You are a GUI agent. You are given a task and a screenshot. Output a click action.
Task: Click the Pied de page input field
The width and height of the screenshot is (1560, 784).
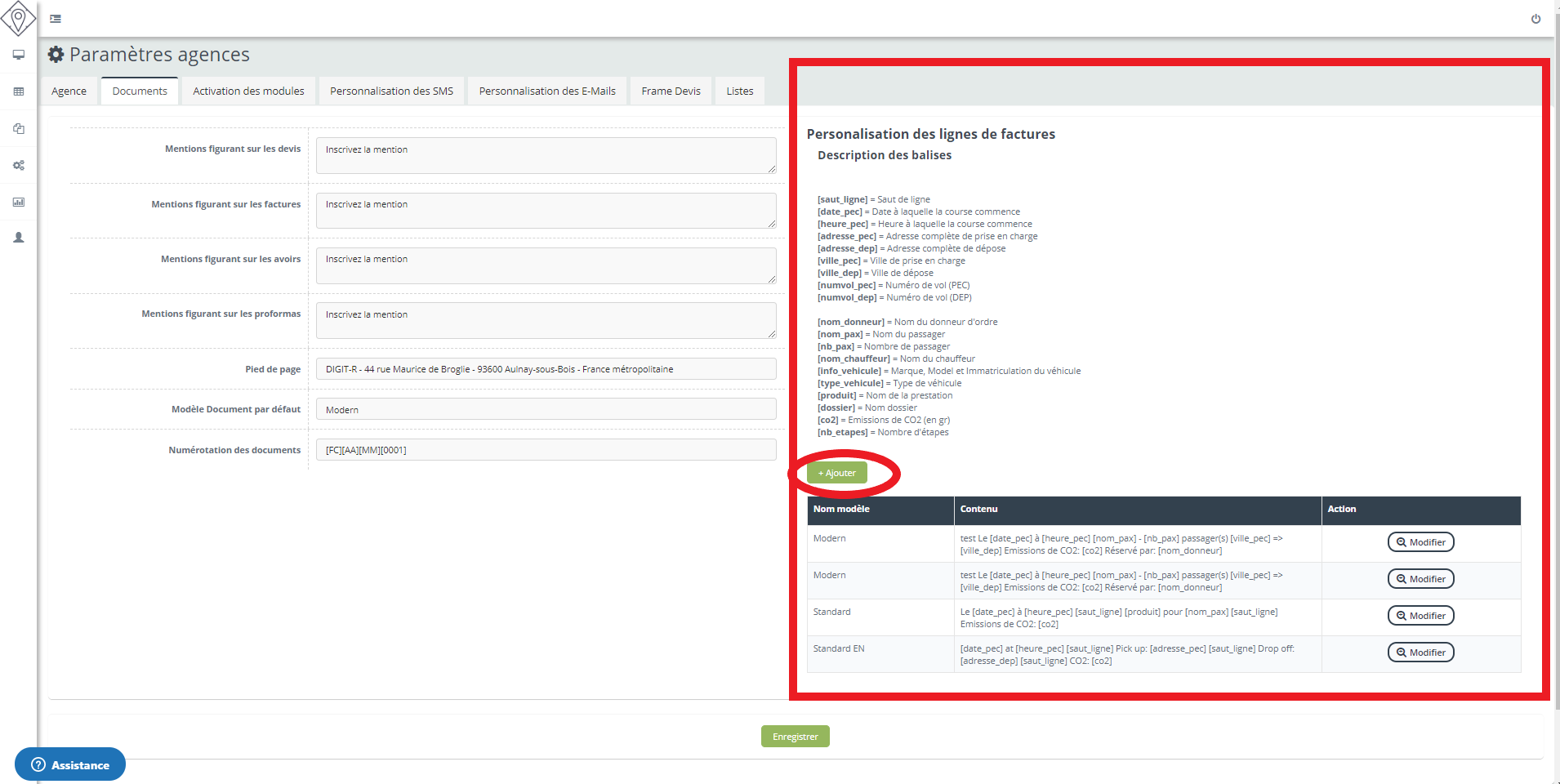(x=546, y=369)
